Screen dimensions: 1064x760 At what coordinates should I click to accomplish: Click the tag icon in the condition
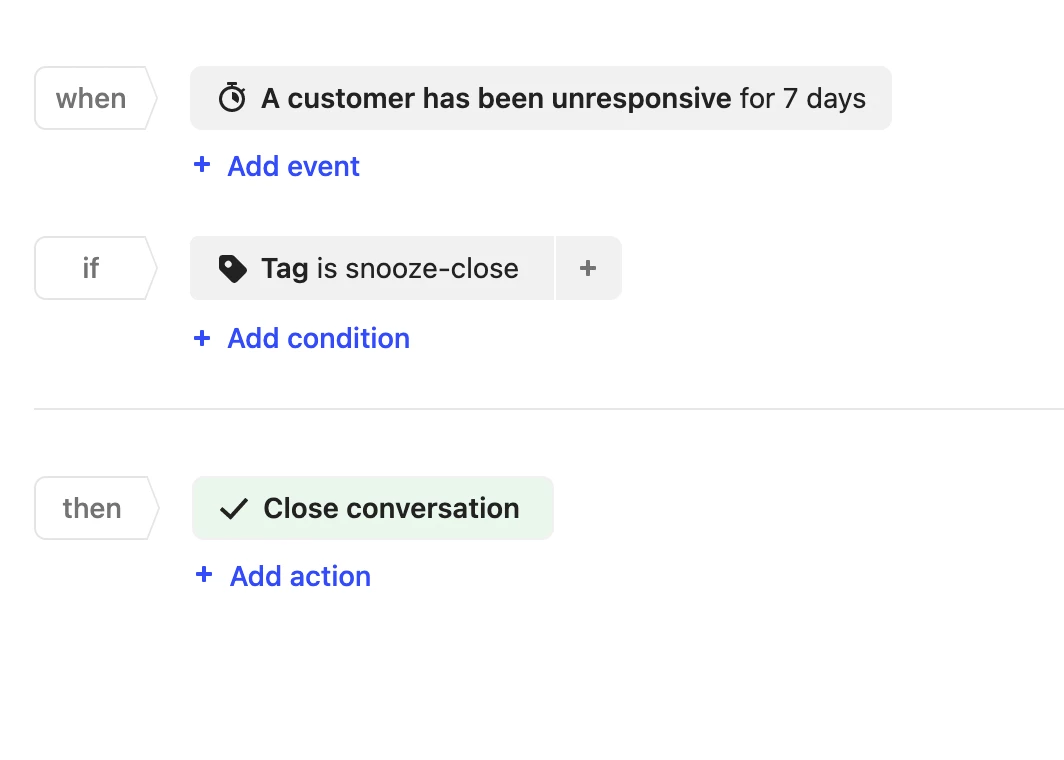tap(233, 269)
